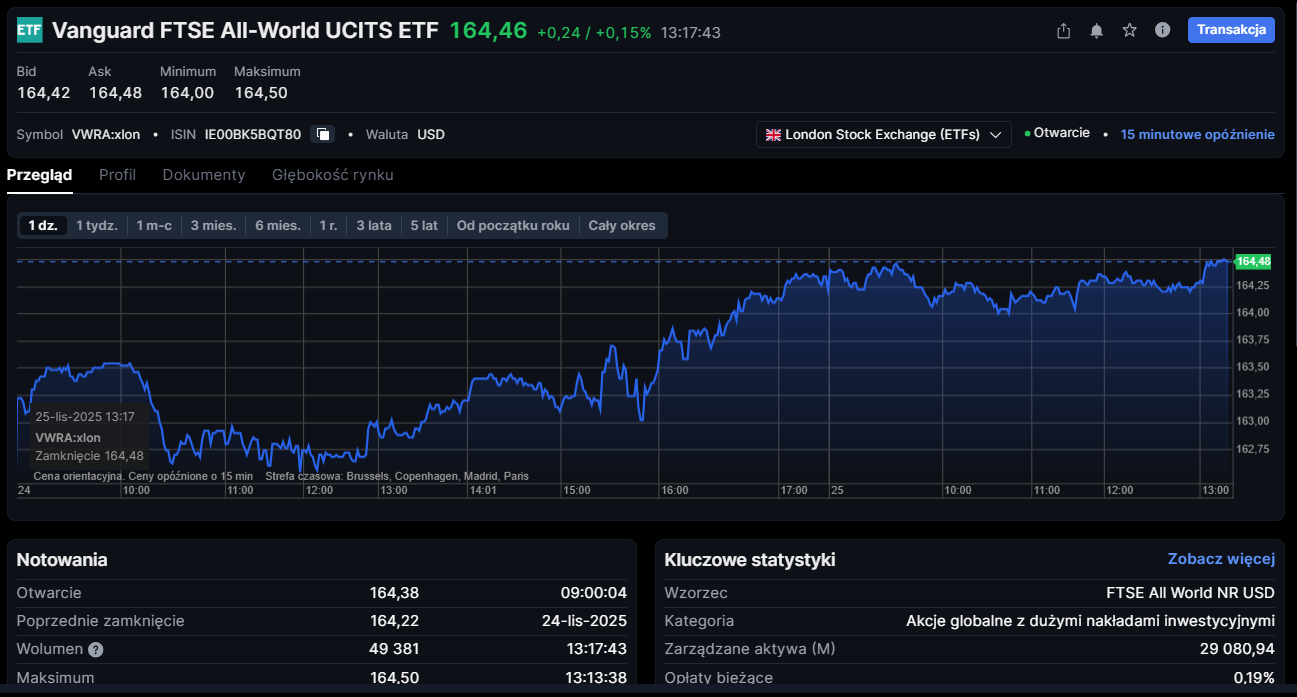1297x697 pixels.
Task: Click the 15 minutowe opóźnienie link
Action: pos(1197,134)
